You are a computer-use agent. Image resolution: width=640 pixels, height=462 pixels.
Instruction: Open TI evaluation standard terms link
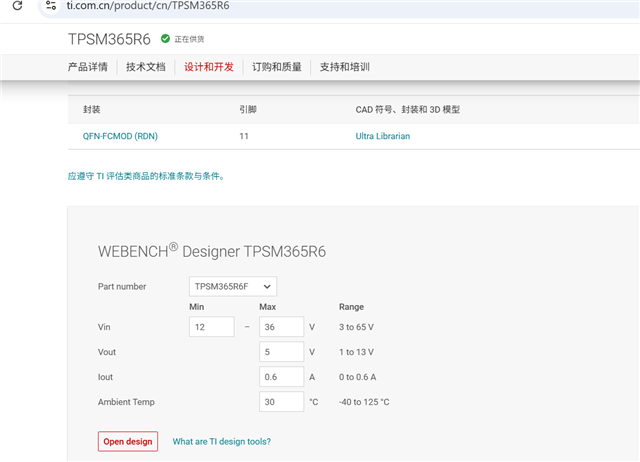[146, 176]
